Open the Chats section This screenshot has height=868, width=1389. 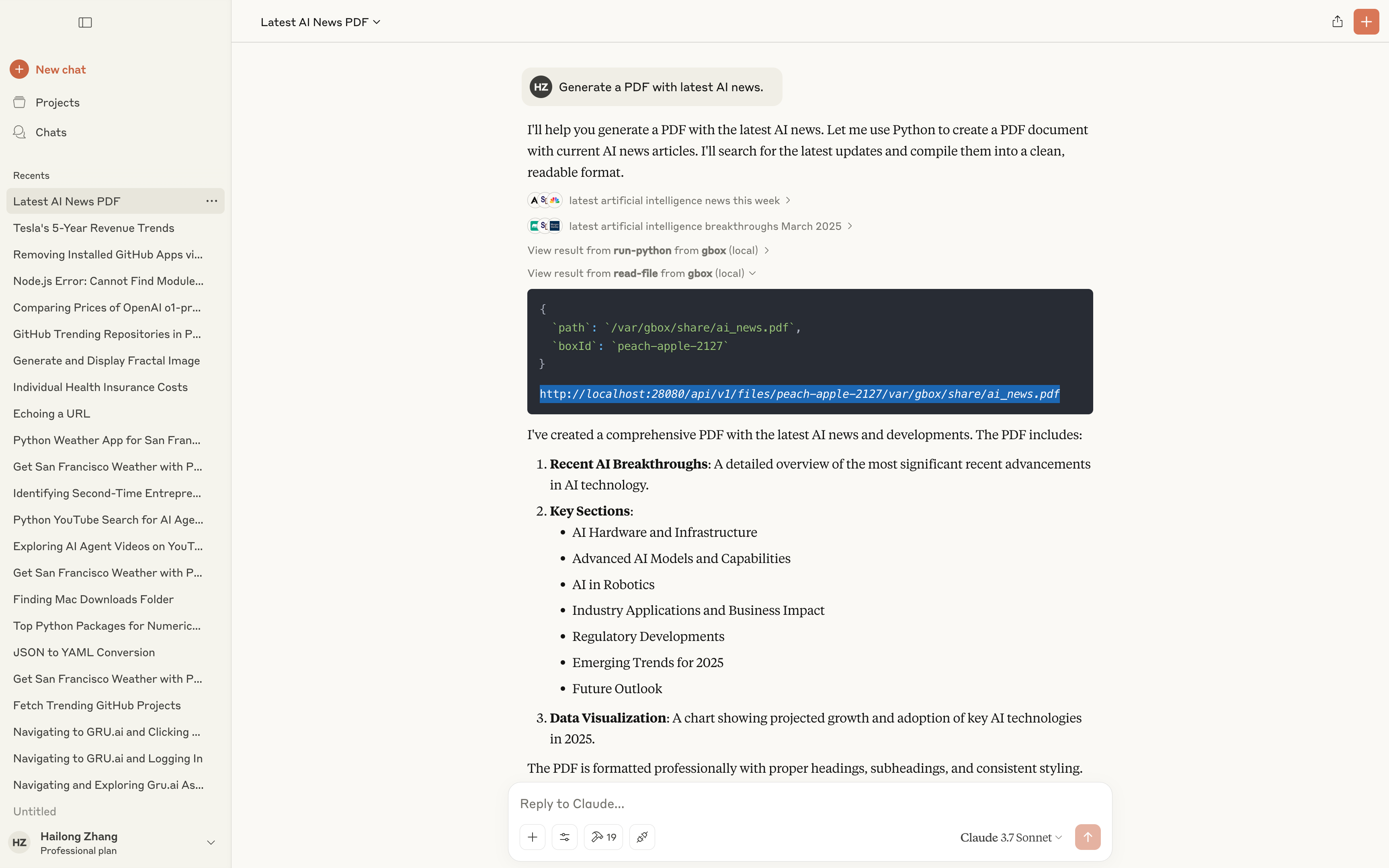click(x=51, y=132)
